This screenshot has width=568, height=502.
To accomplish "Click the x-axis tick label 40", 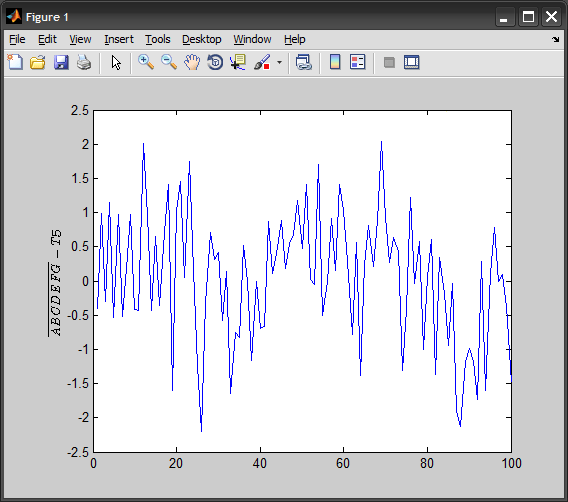I will (260, 463).
